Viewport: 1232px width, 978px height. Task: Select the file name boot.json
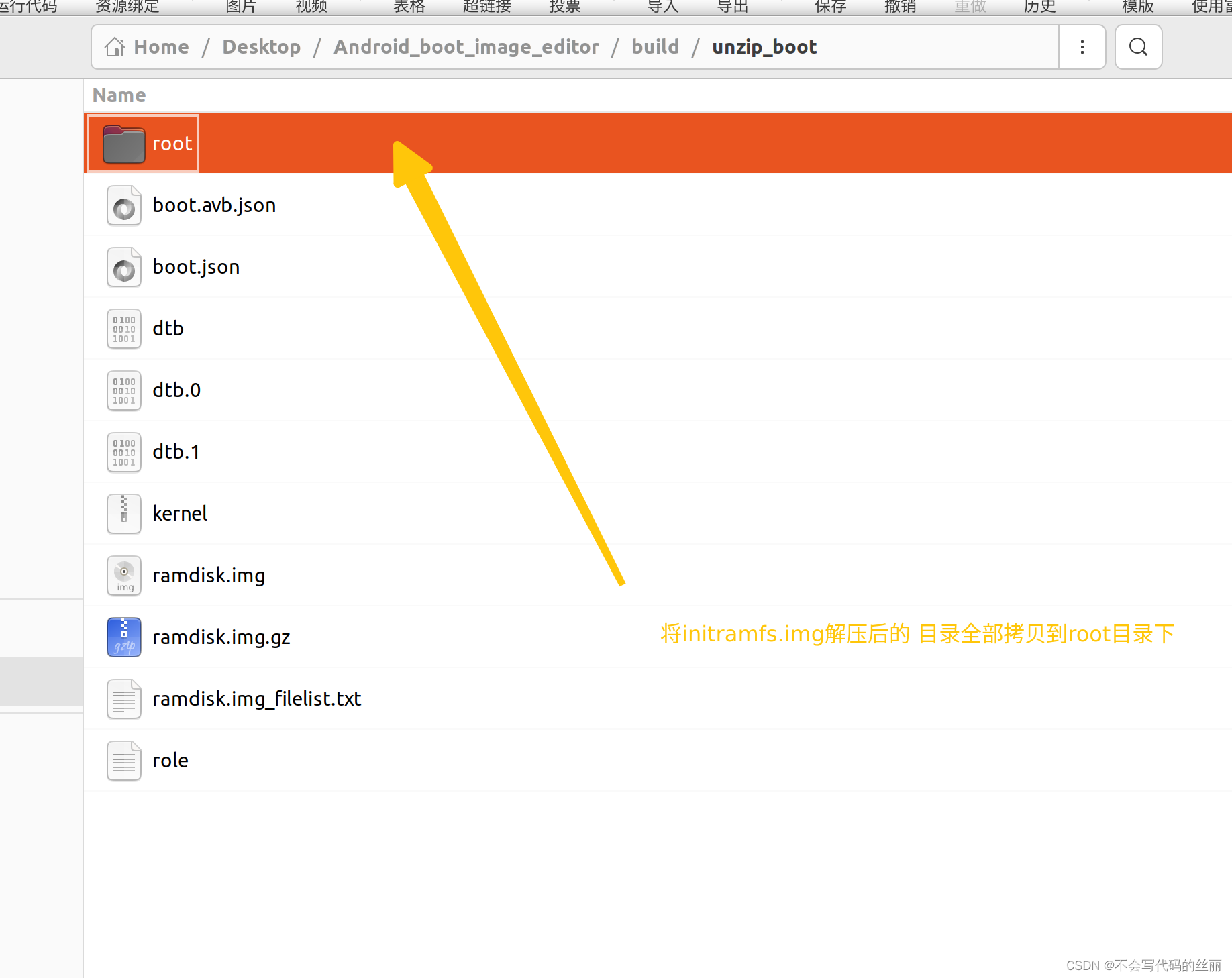[196, 267]
